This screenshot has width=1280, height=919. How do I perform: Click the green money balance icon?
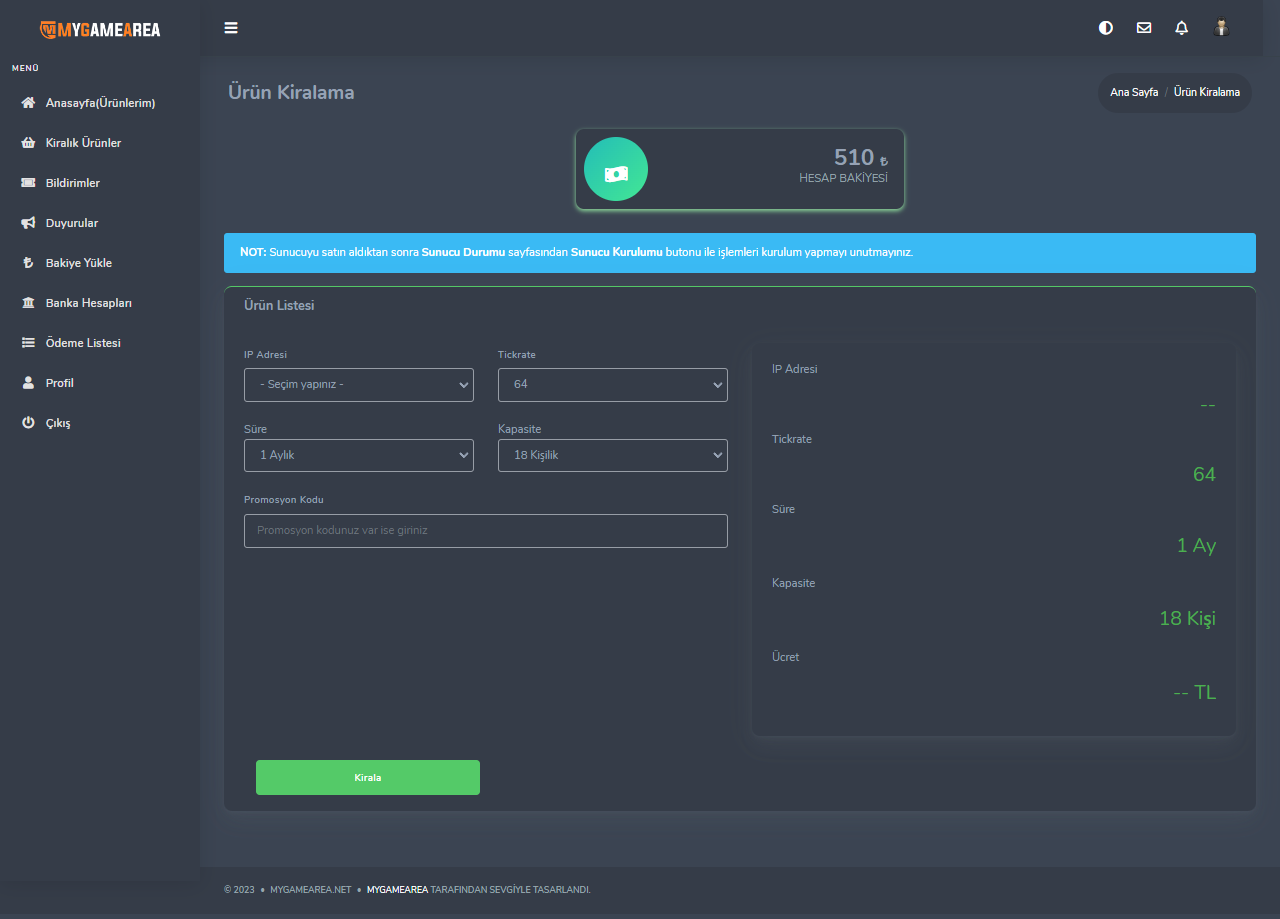[616, 169]
